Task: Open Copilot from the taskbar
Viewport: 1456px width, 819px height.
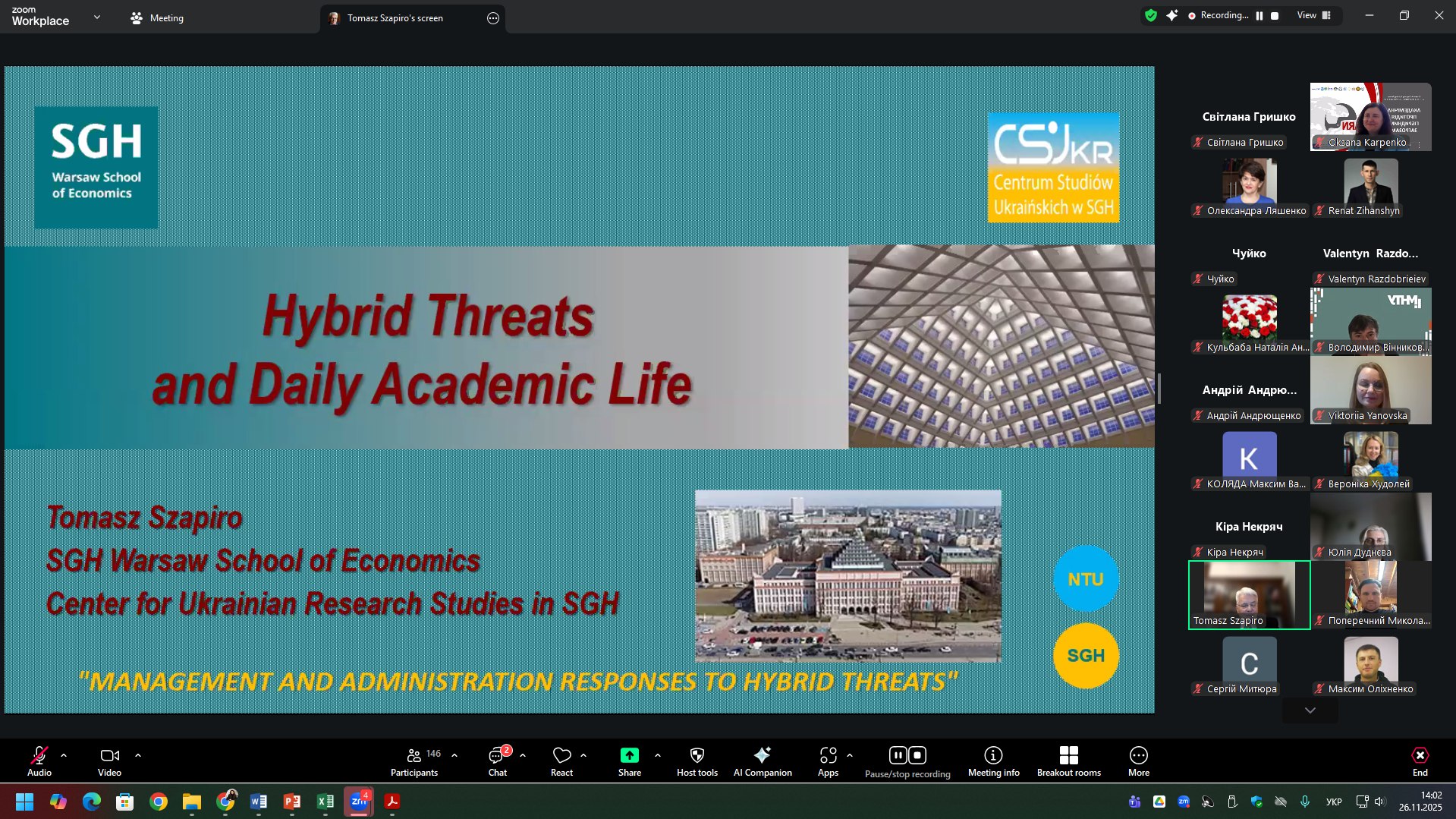Action: 58,802
